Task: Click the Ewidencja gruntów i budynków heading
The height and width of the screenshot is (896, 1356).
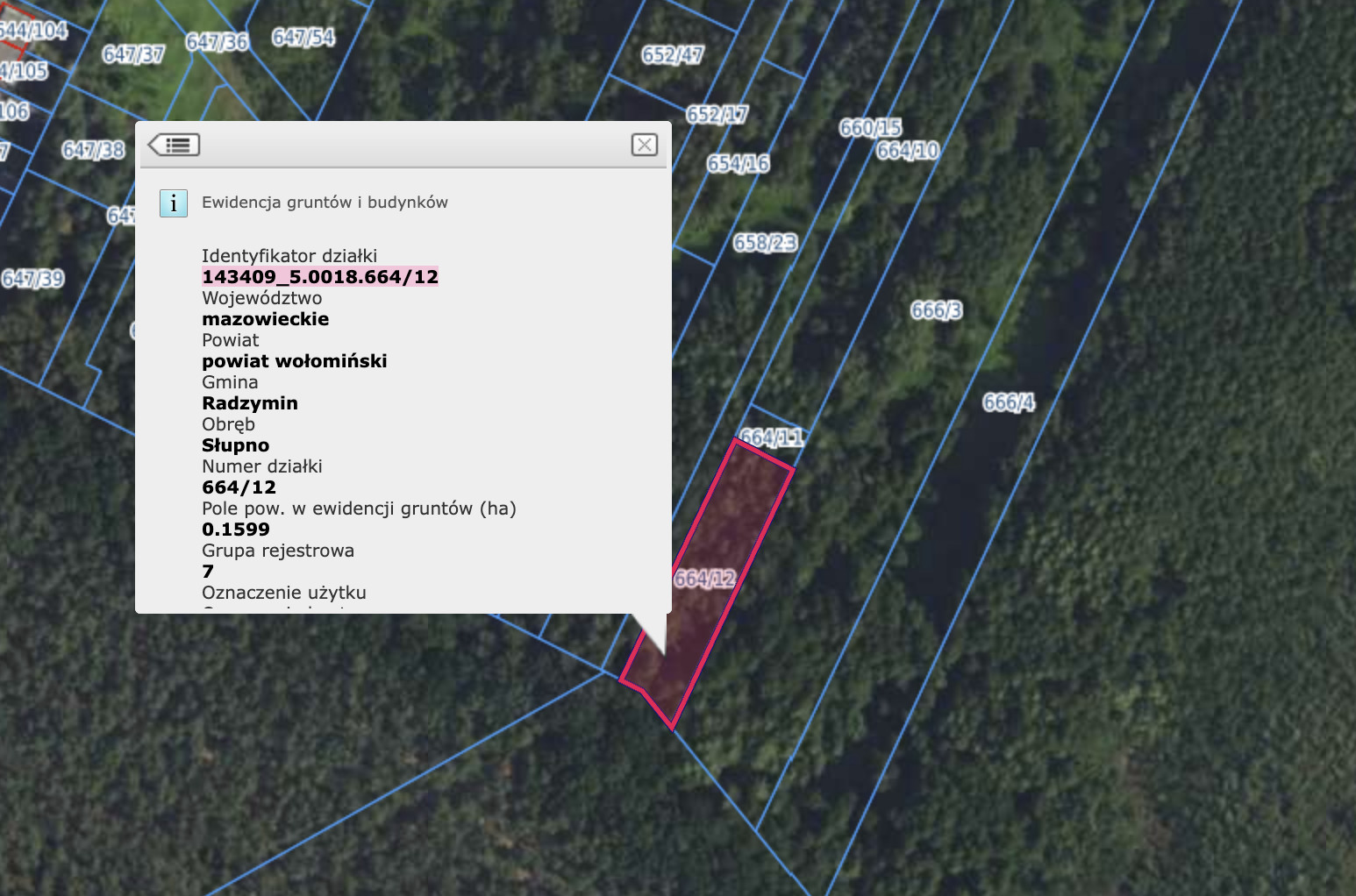Action: [x=325, y=203]
